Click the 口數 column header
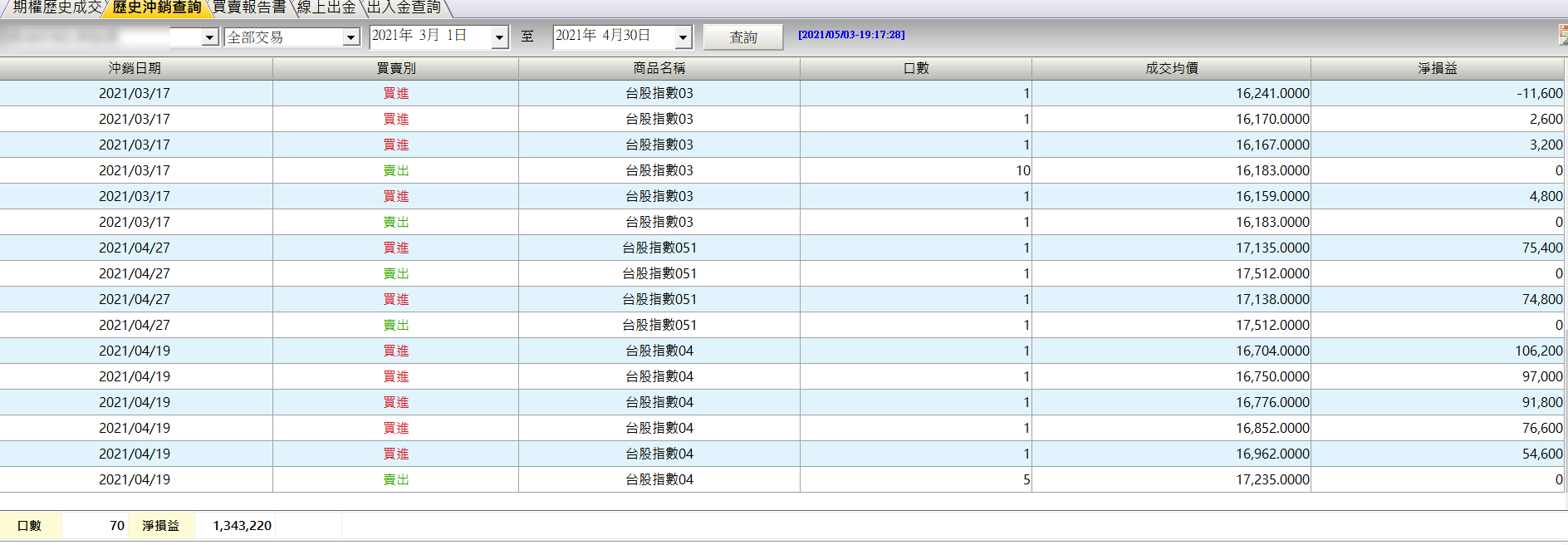The height and width of the screenshot is (545, 1568). coord(916,68)
